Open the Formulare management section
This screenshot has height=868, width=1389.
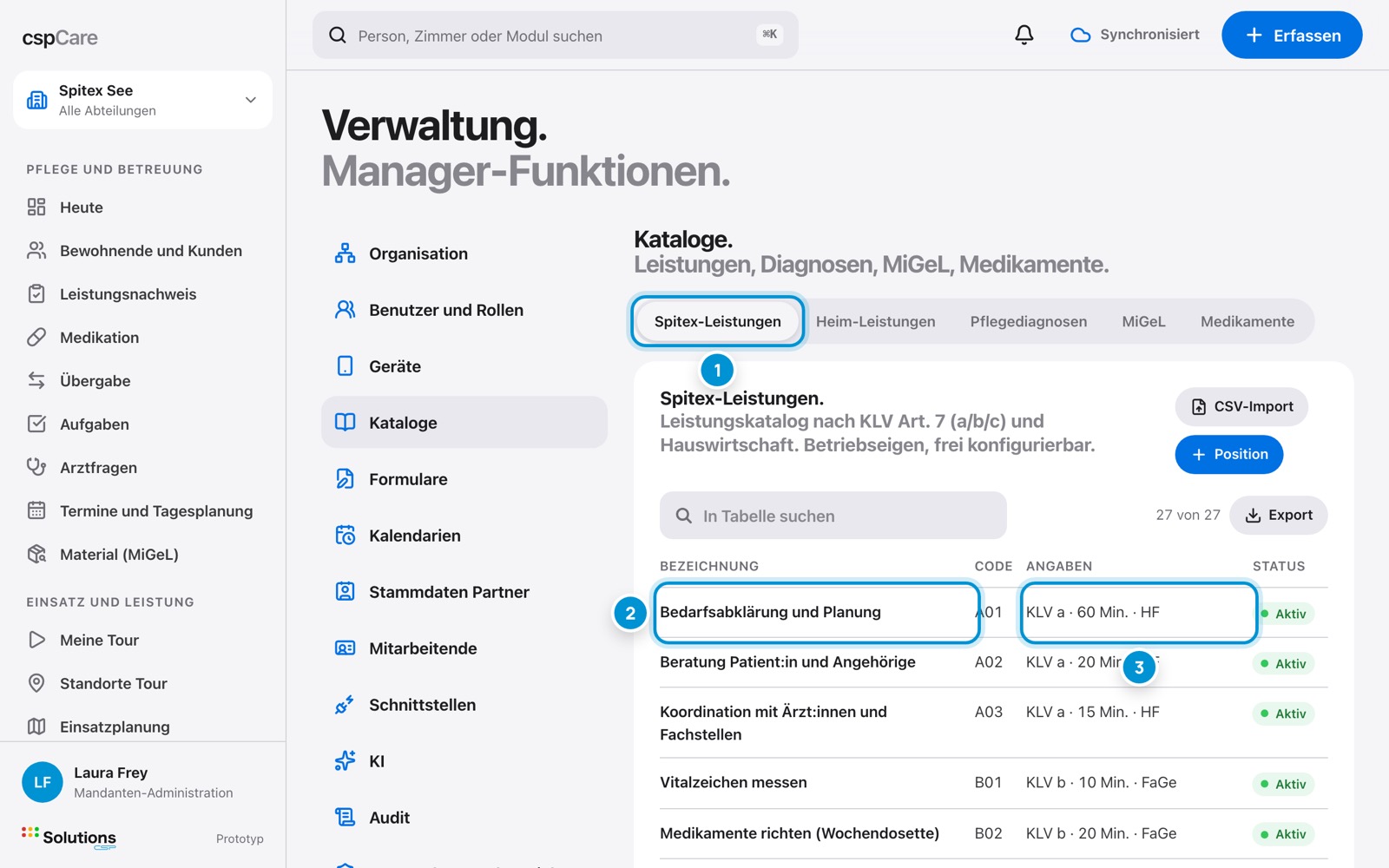tap(464, 479)
